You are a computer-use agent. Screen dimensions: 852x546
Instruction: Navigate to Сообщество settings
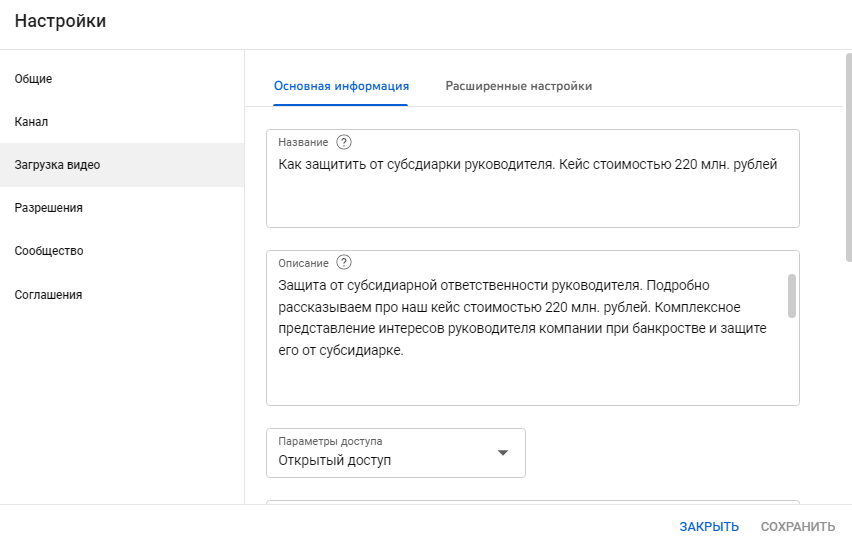click(49, 251)
